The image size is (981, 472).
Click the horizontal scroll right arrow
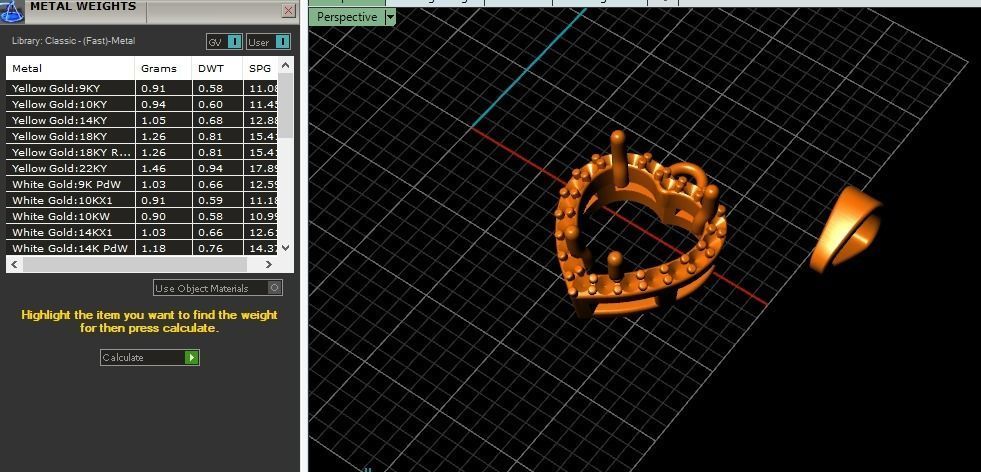(x=269, y=265)
